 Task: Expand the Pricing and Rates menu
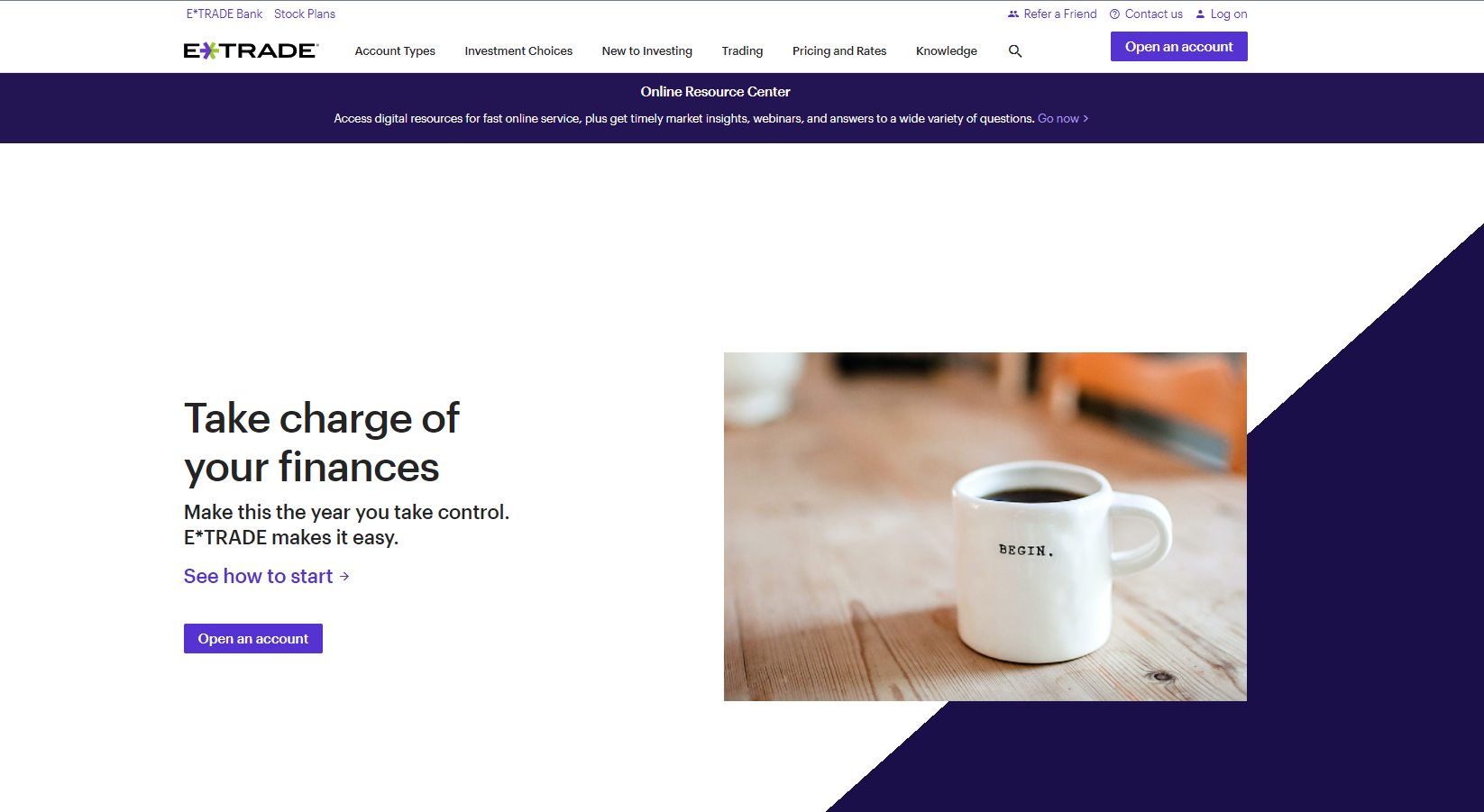839,51
